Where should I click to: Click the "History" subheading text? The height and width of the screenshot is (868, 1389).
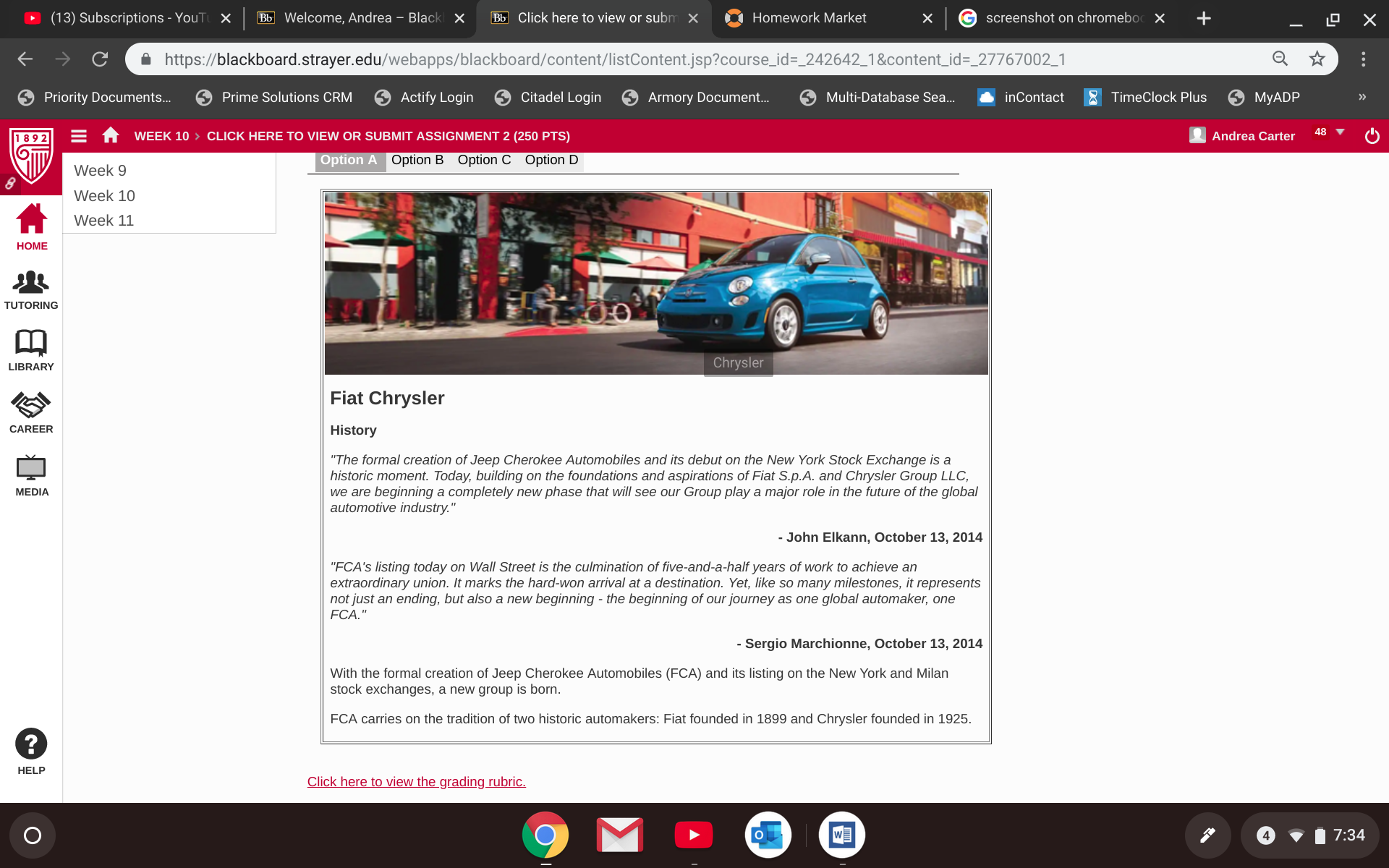353,430
